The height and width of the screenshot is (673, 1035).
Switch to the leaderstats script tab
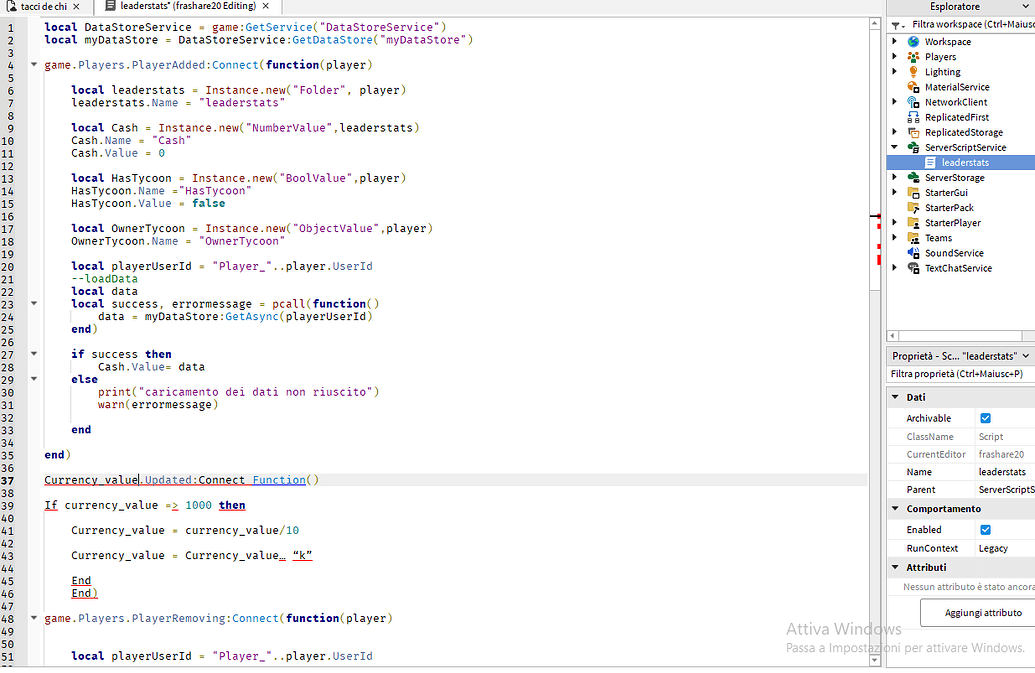tap(188, 6)
